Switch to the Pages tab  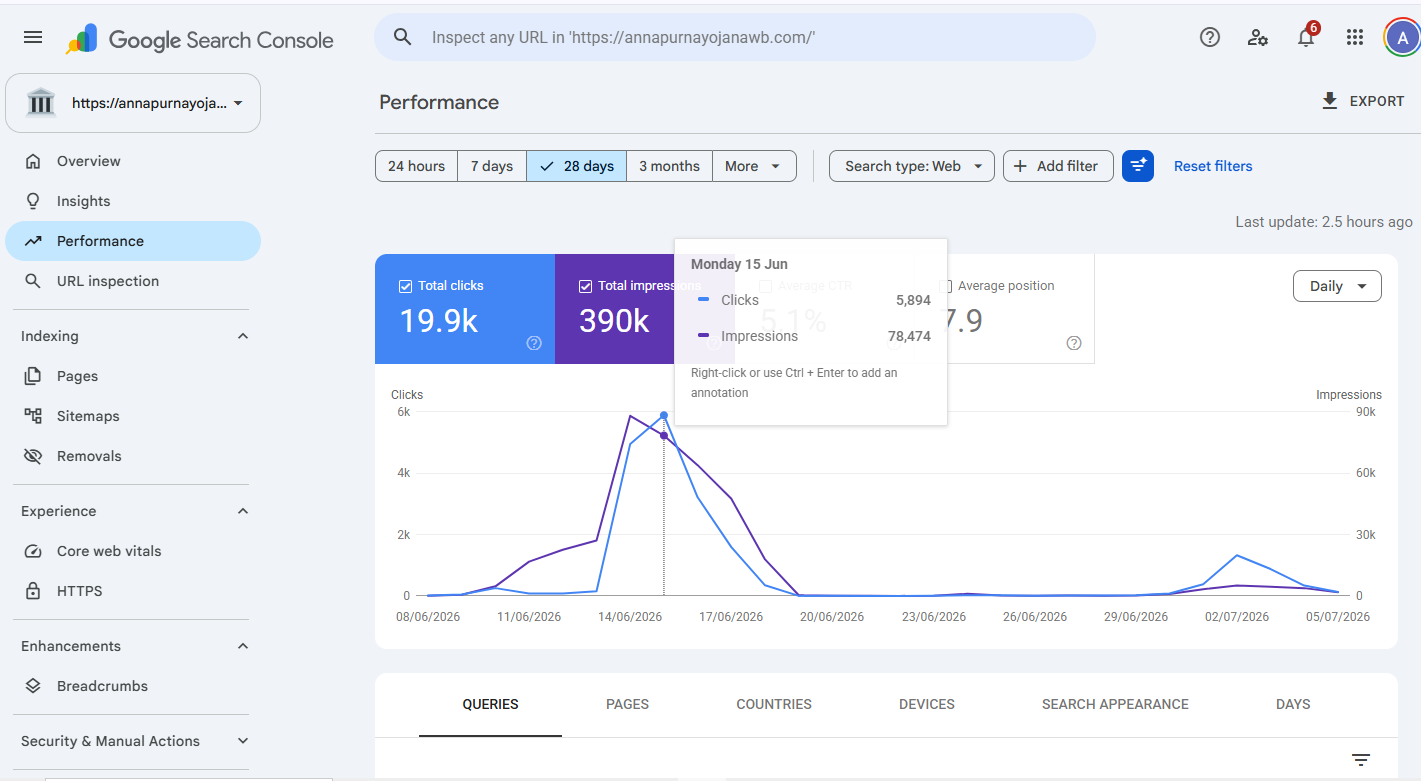[x=628, y=704]
